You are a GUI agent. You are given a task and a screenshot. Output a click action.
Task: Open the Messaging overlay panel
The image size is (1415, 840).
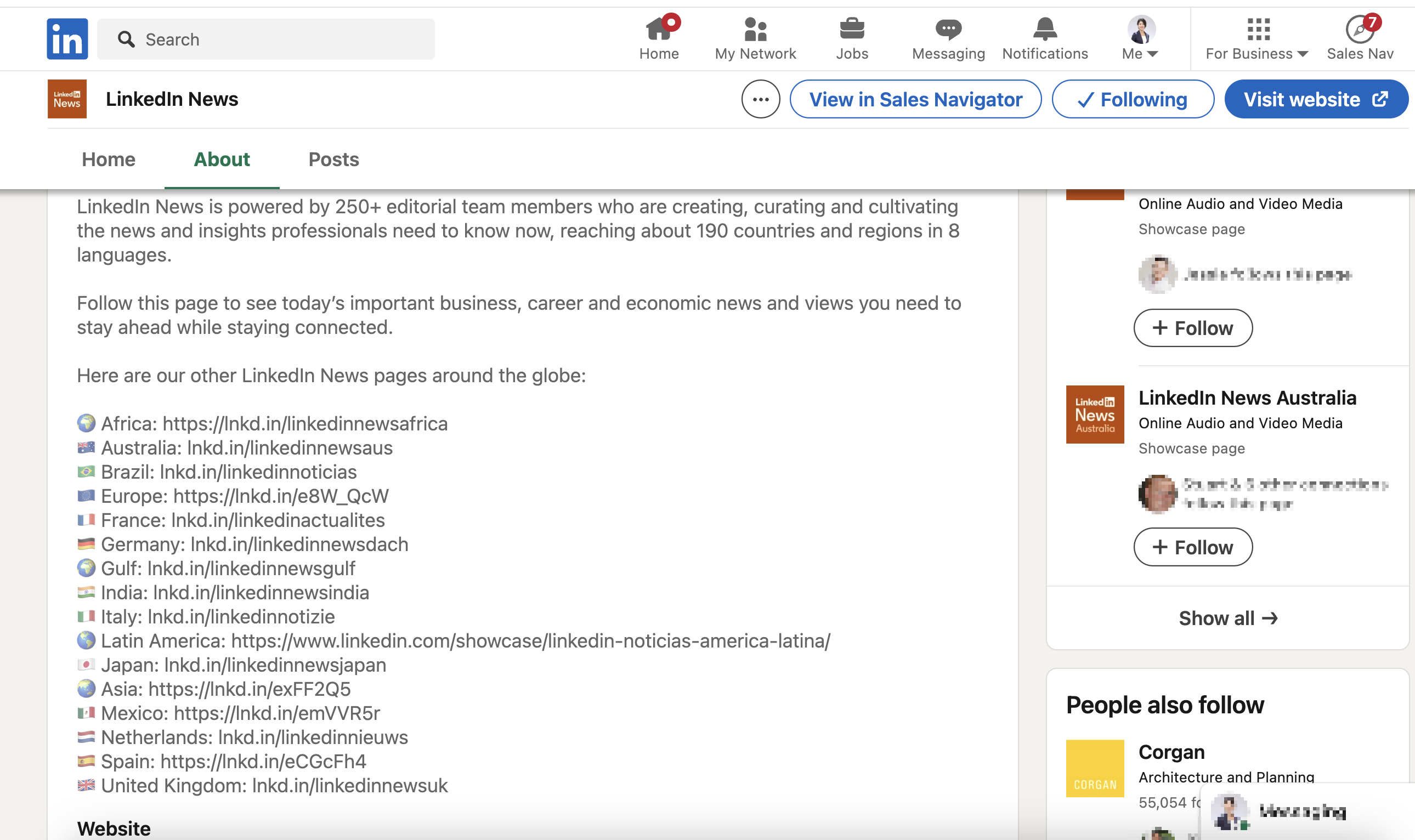point(1307,811)
